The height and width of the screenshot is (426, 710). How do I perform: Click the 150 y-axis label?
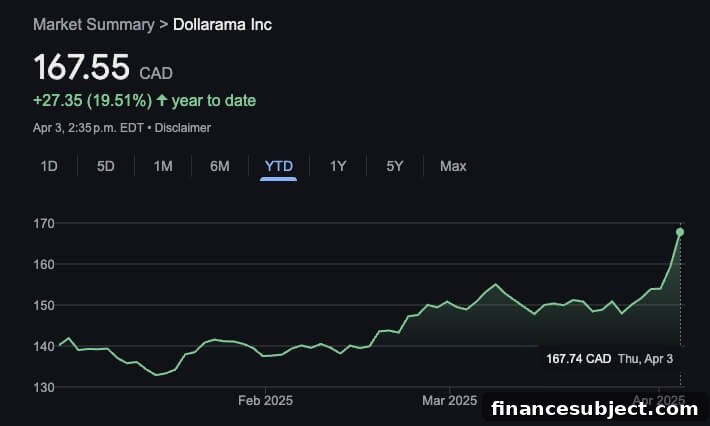44,305
